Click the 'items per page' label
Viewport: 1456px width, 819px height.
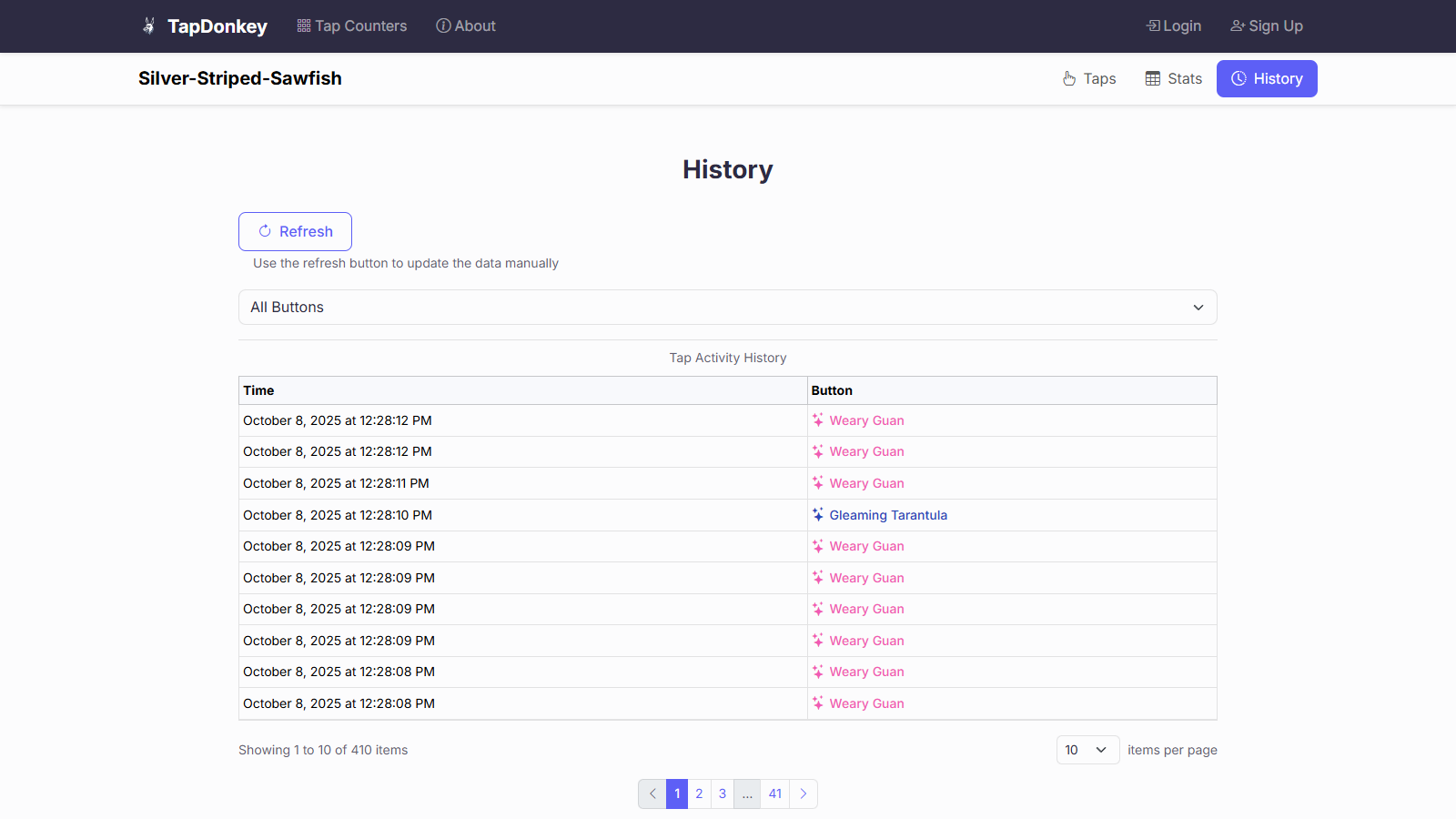1172,750
